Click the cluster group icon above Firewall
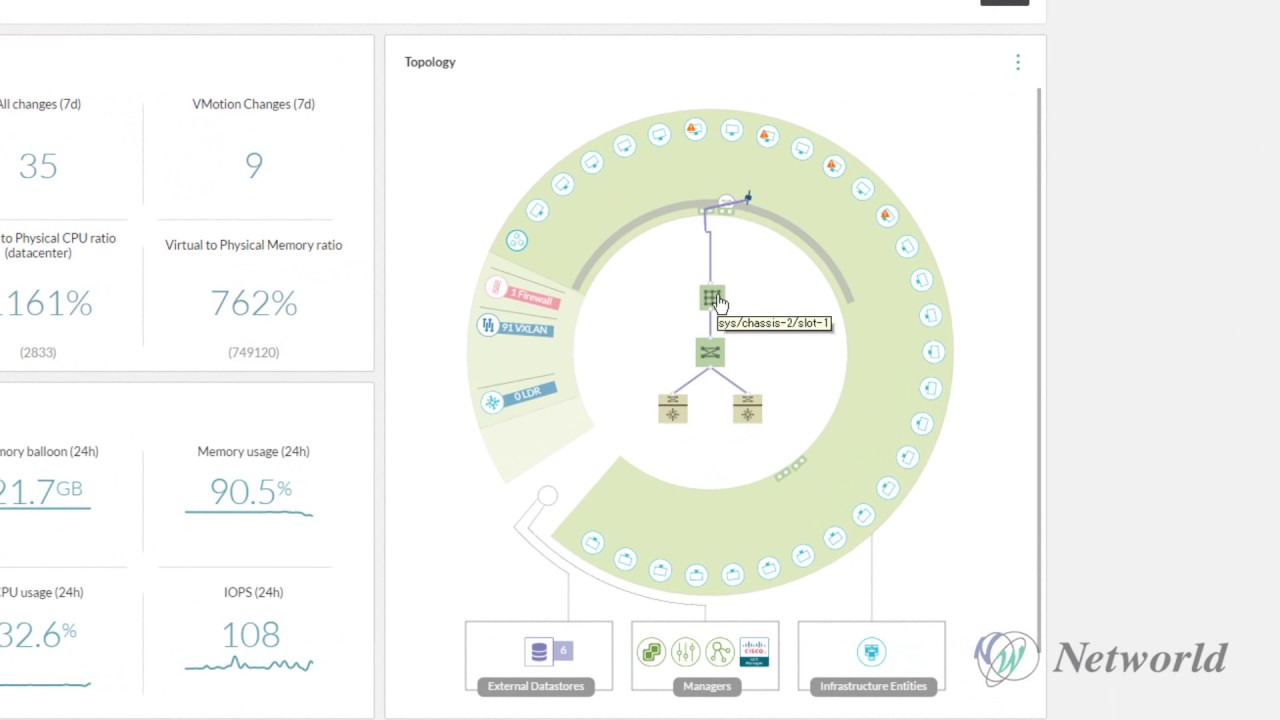This screenshot has height=720, width=1280. 516,240
